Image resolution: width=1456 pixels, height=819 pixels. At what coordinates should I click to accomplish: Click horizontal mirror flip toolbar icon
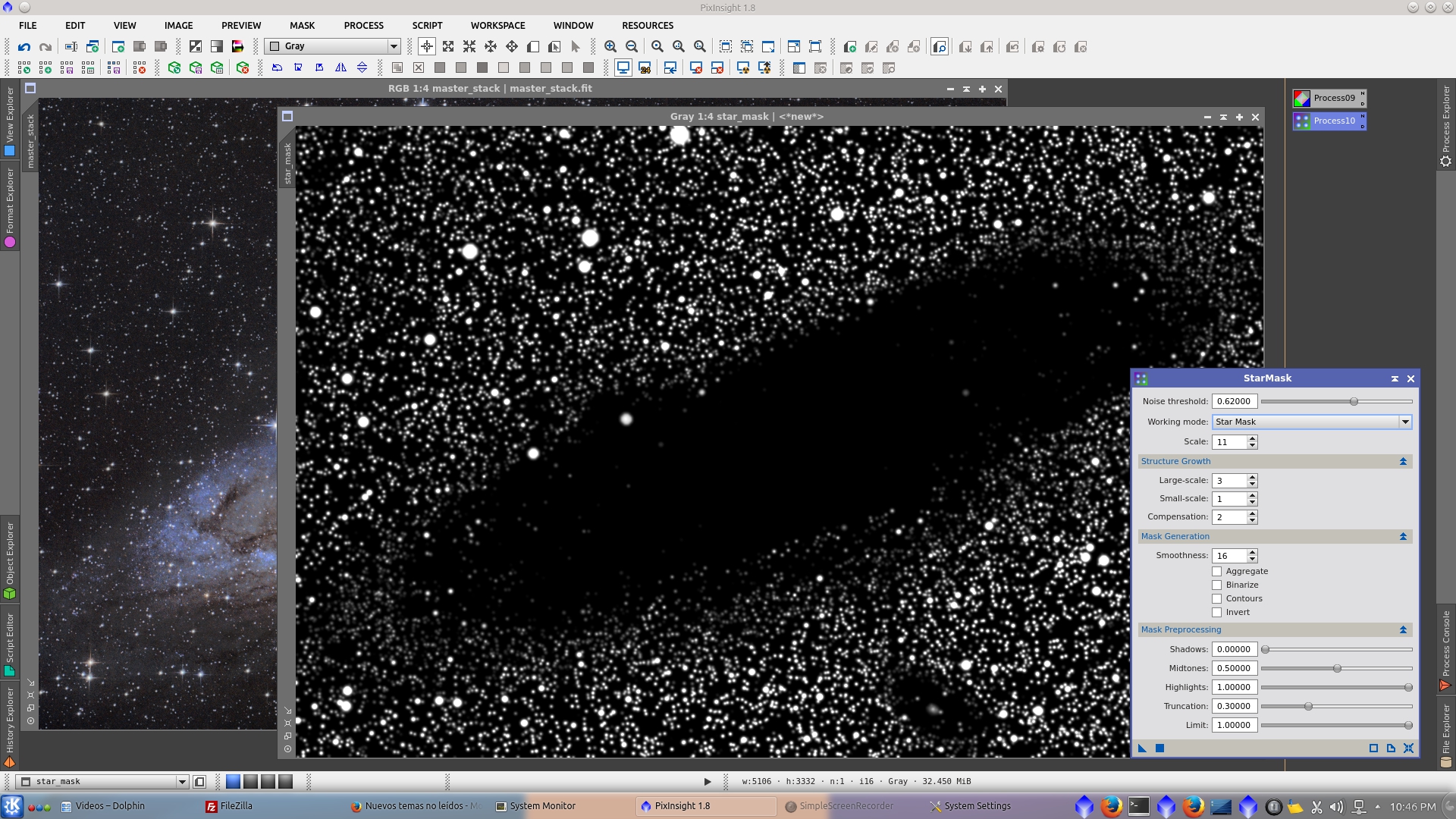tap(341, 68)
